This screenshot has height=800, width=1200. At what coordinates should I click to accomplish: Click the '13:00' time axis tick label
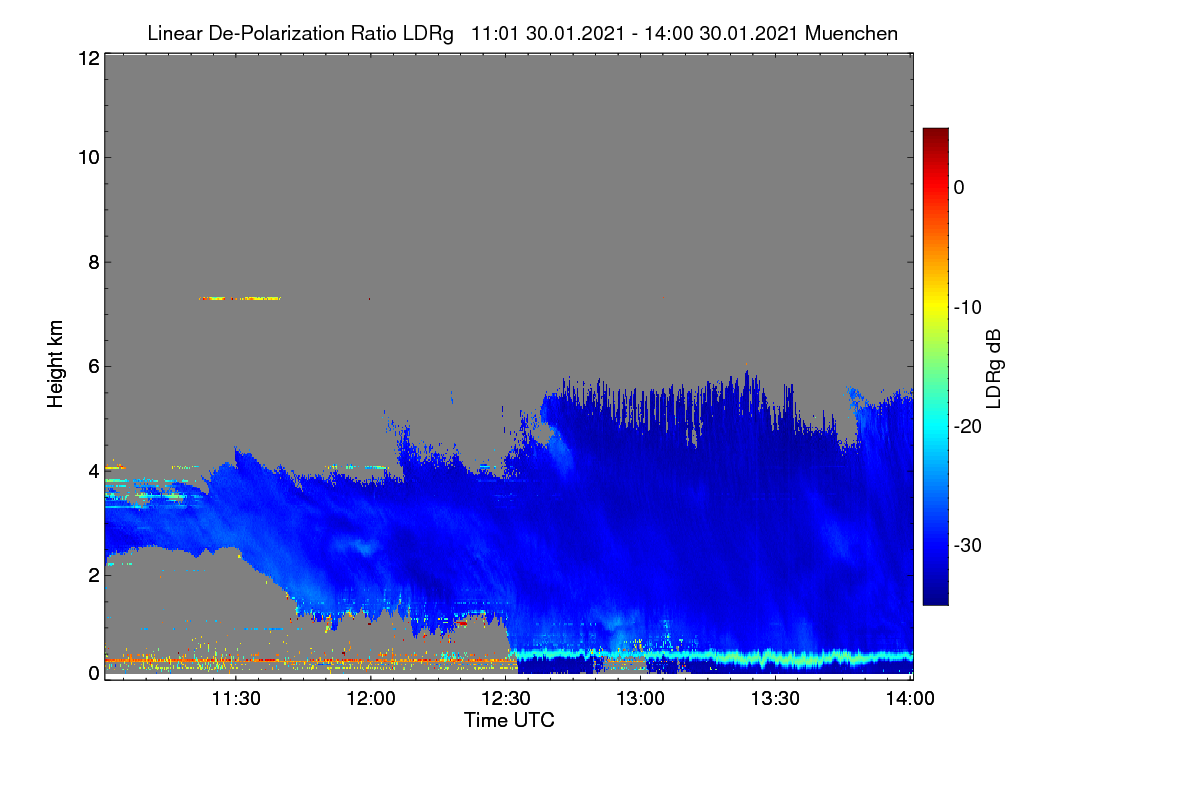point(640,699)
